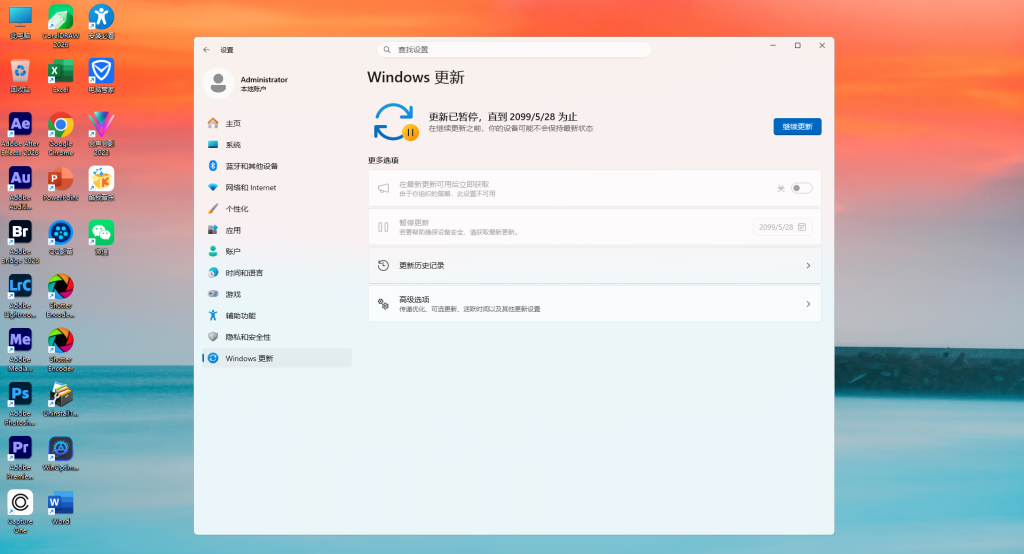Open Capture One desktop shortcut
The image size is (1024, 554).
(20, 512)
